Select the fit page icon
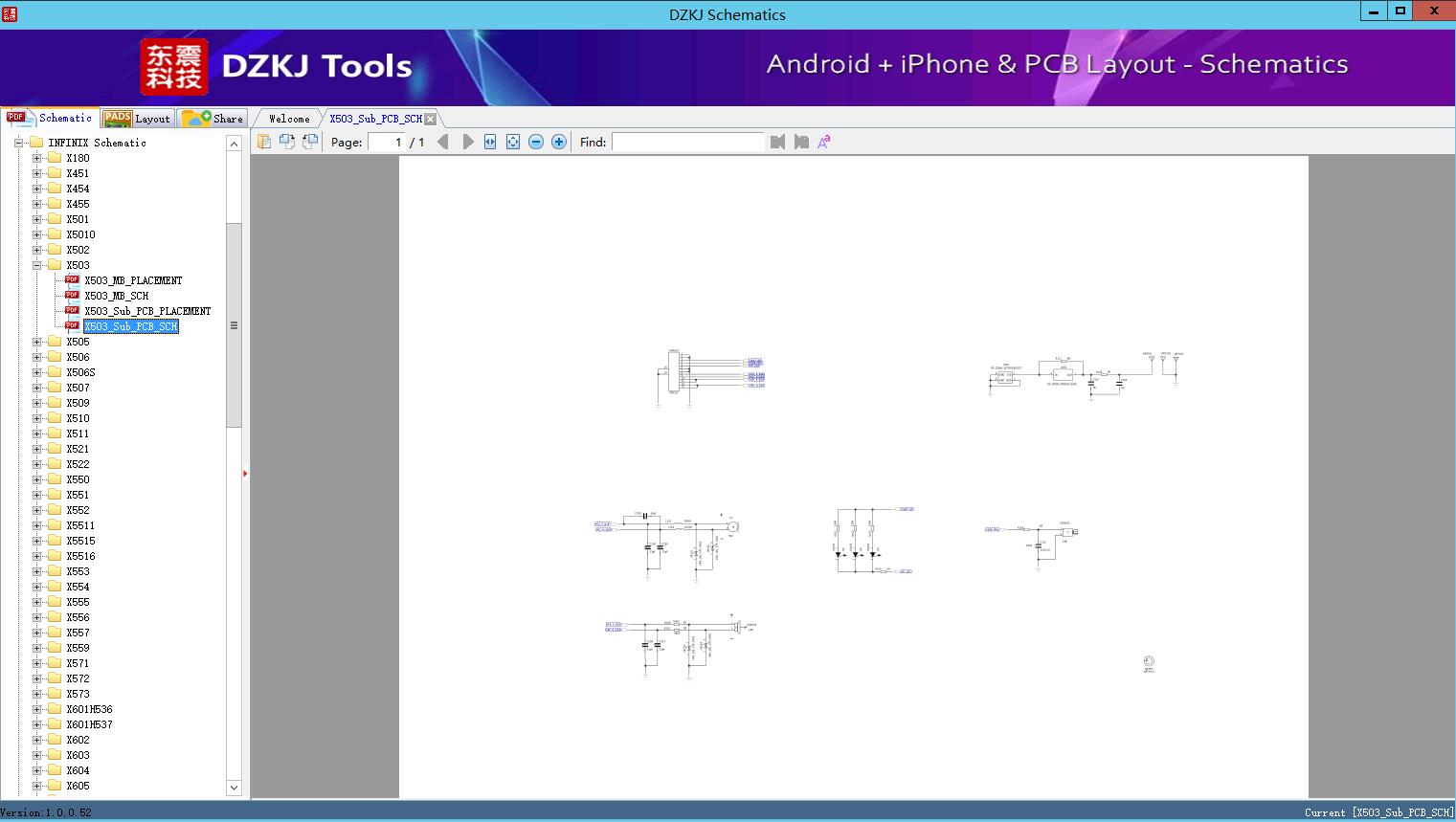The image size is (1456, 822). [x=513, y=142]
